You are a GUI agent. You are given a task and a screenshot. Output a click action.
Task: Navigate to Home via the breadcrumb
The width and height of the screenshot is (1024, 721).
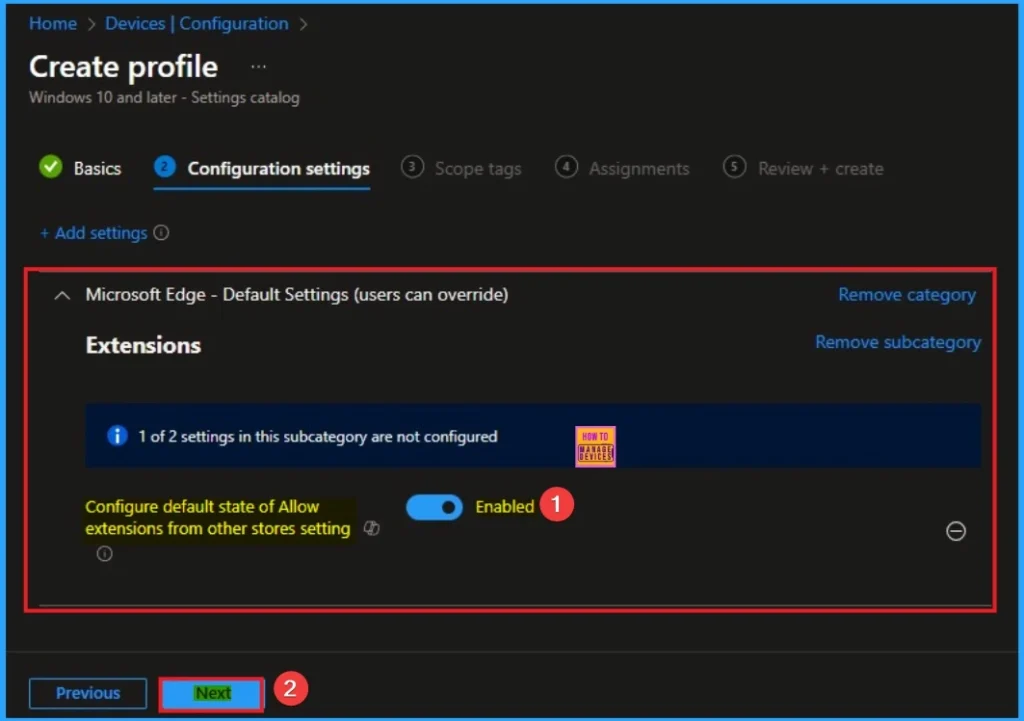(x=52, y=23)
